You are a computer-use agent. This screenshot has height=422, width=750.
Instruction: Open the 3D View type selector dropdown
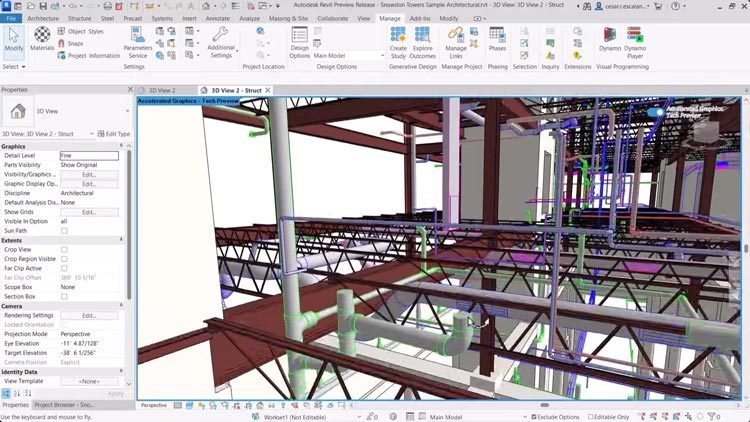point(127,111)
